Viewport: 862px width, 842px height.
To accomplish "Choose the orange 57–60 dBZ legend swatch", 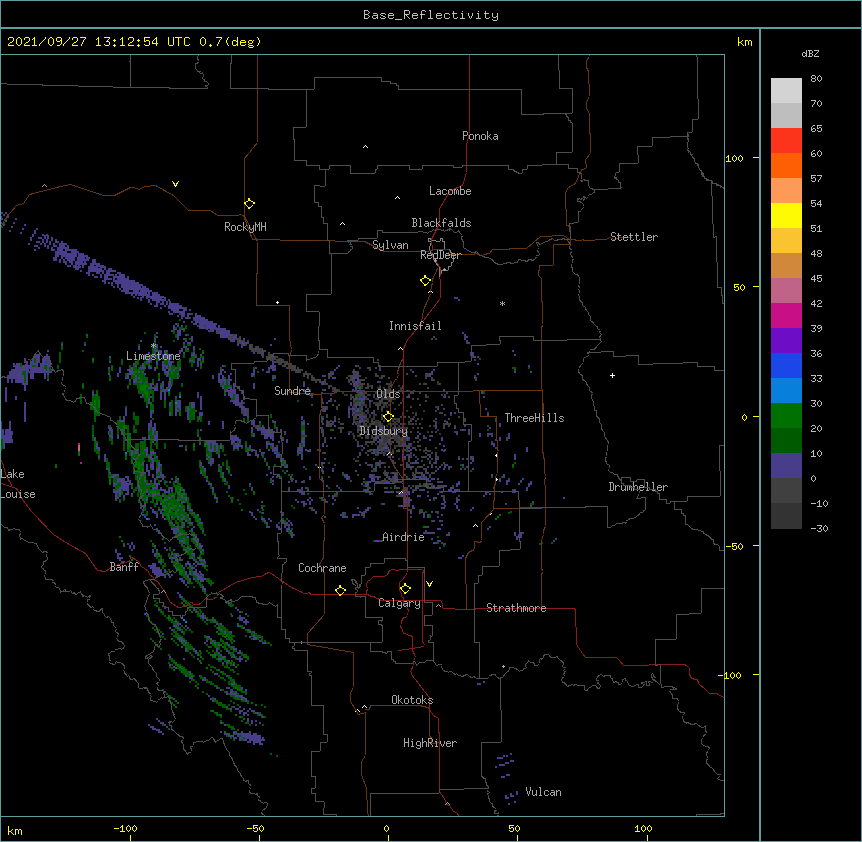I will (x=786, y=165).
